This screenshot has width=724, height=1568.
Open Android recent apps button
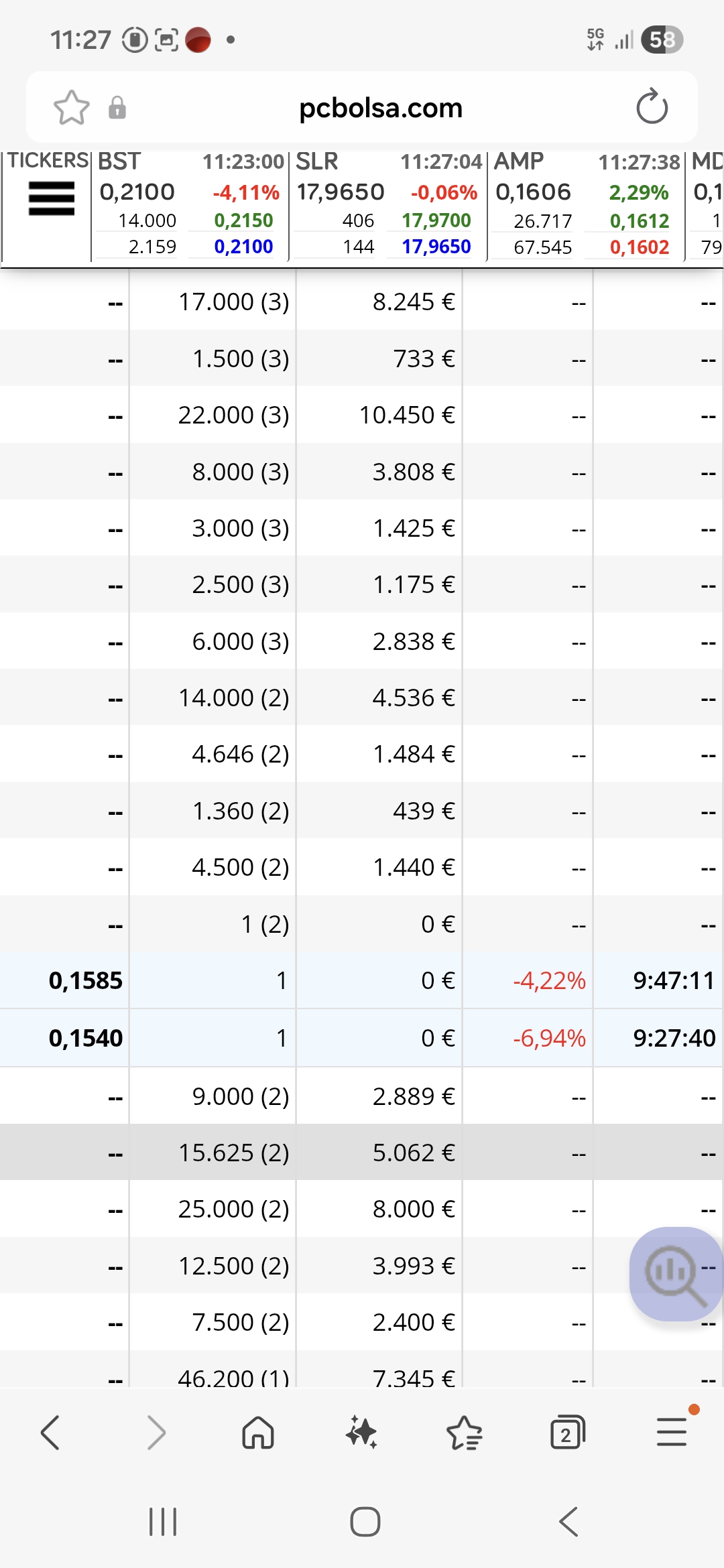(x=163, y=1522)
